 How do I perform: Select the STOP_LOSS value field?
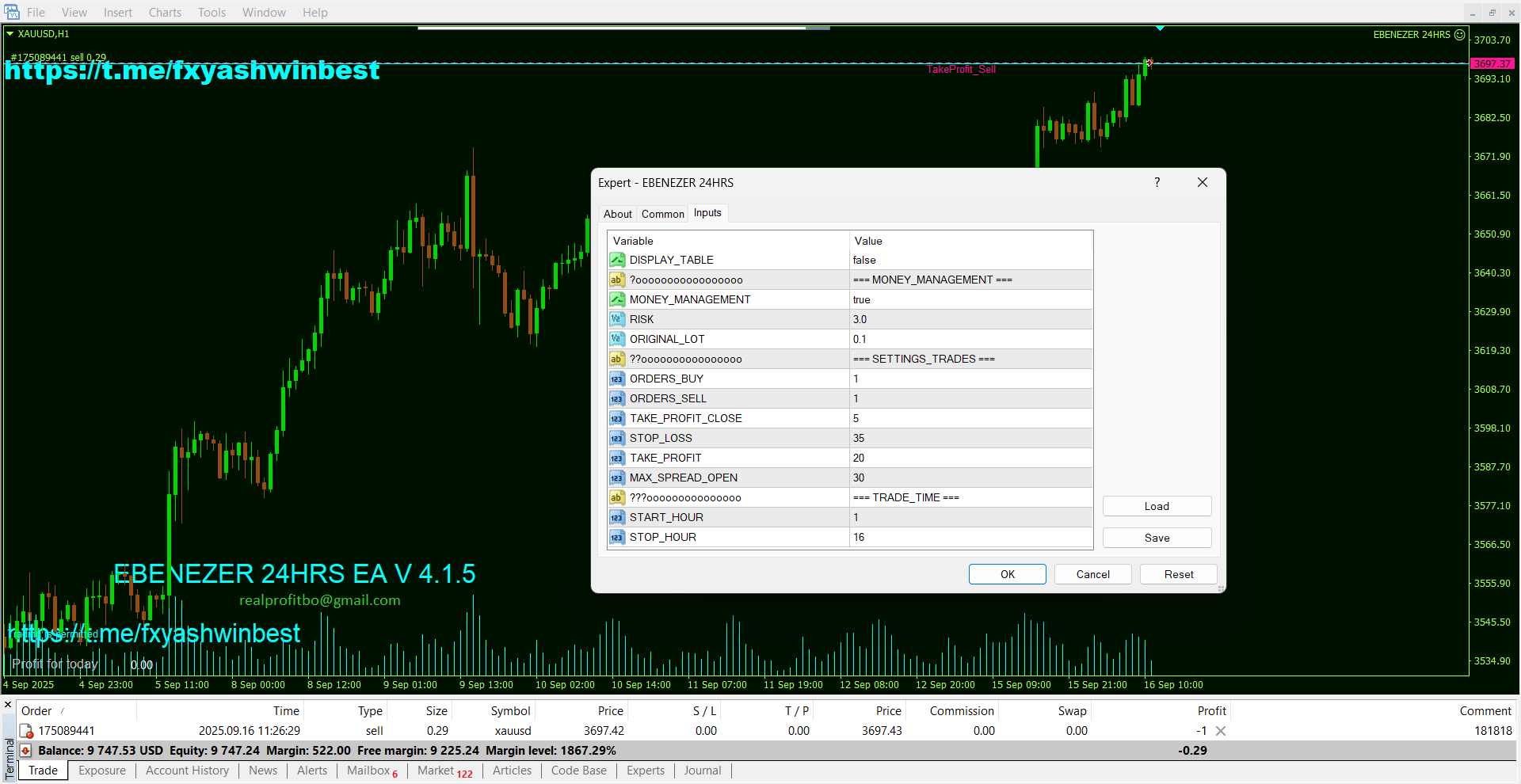[970, 438]
